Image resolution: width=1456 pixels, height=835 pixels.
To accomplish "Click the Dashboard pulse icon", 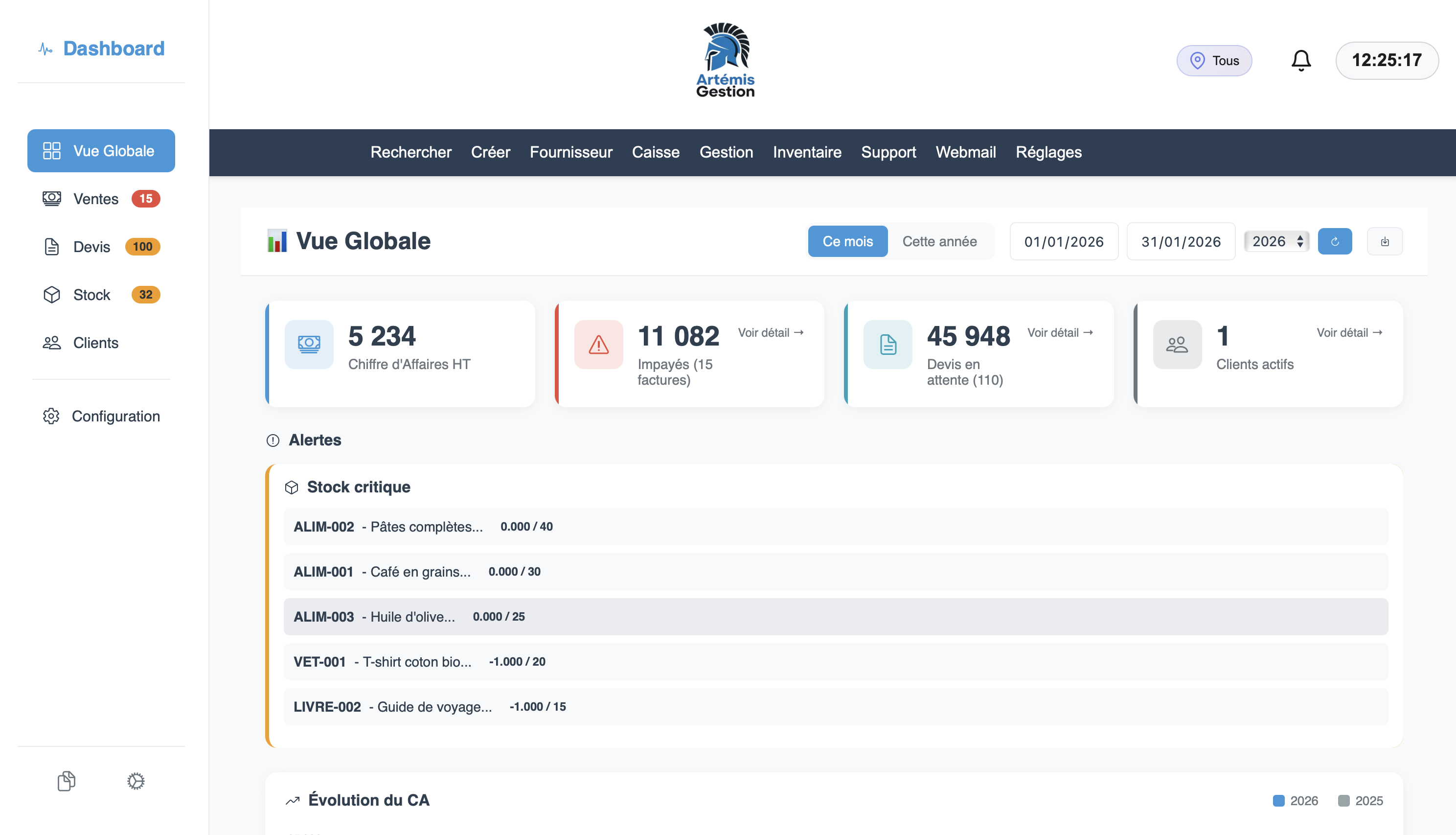I will [45, 49].
